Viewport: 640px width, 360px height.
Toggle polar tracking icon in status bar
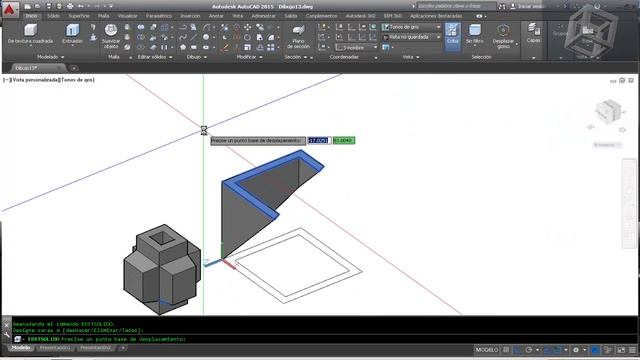[x=529, y=350]
